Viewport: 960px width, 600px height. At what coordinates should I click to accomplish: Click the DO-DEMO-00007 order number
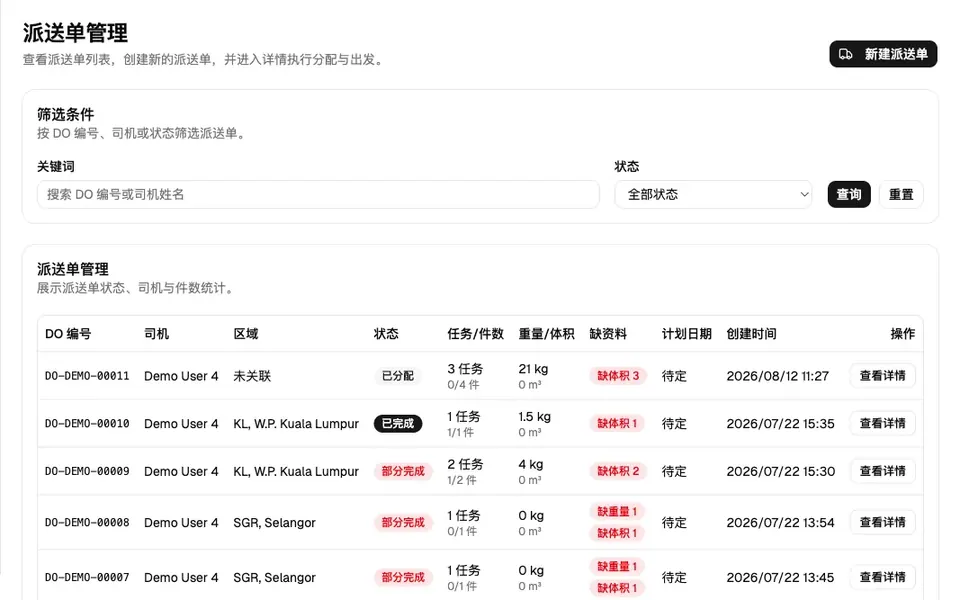coord(87,577)
